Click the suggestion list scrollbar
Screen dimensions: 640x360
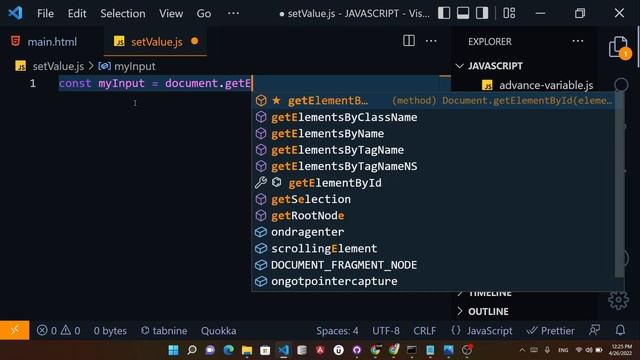click(x=619, y=184)
